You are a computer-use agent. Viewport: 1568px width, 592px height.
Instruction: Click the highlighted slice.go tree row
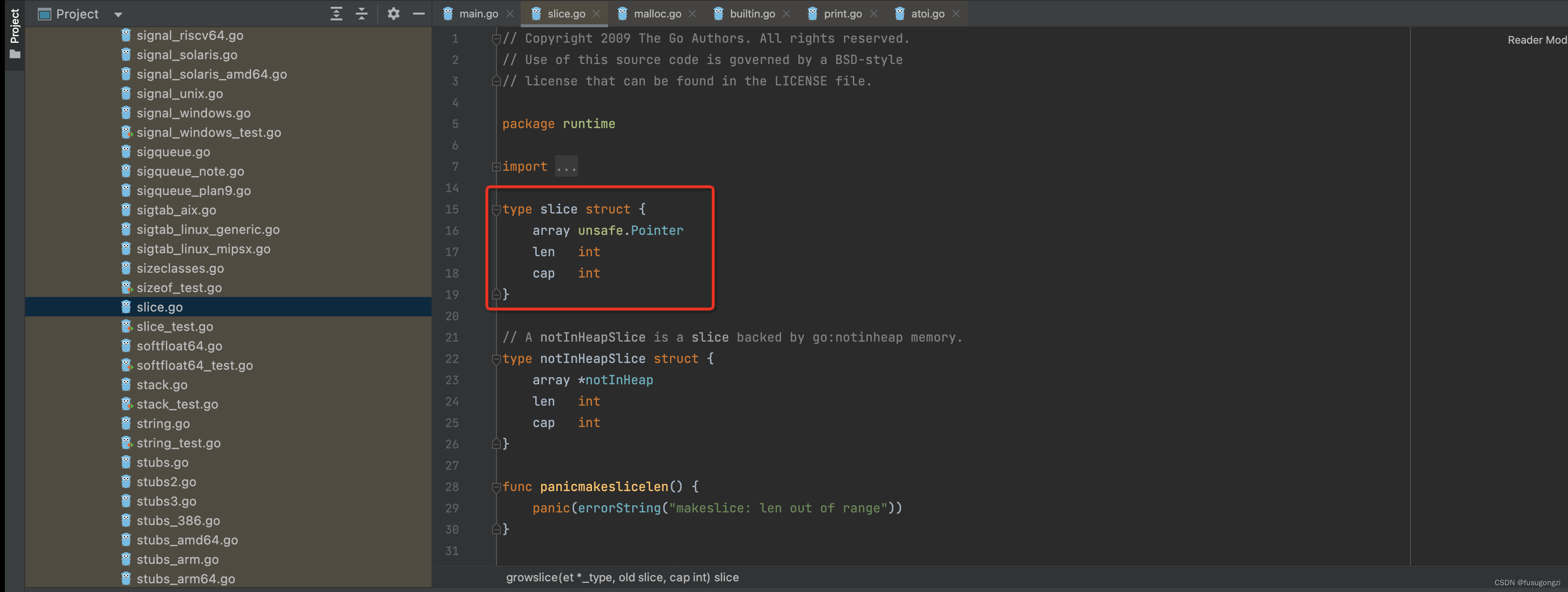click(228, 307)
